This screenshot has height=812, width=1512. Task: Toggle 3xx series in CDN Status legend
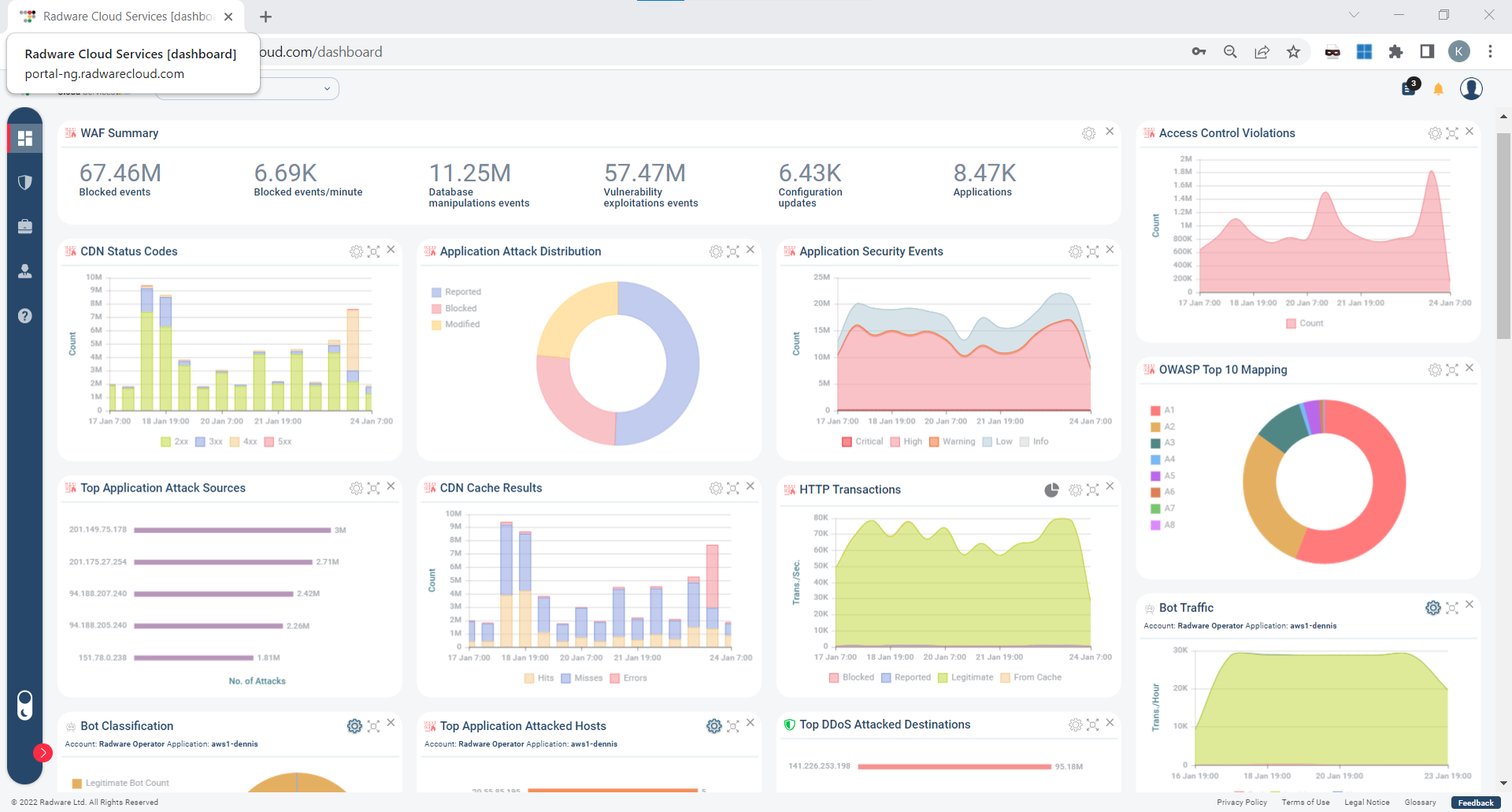pyautogui.click(x=209, y=442)
